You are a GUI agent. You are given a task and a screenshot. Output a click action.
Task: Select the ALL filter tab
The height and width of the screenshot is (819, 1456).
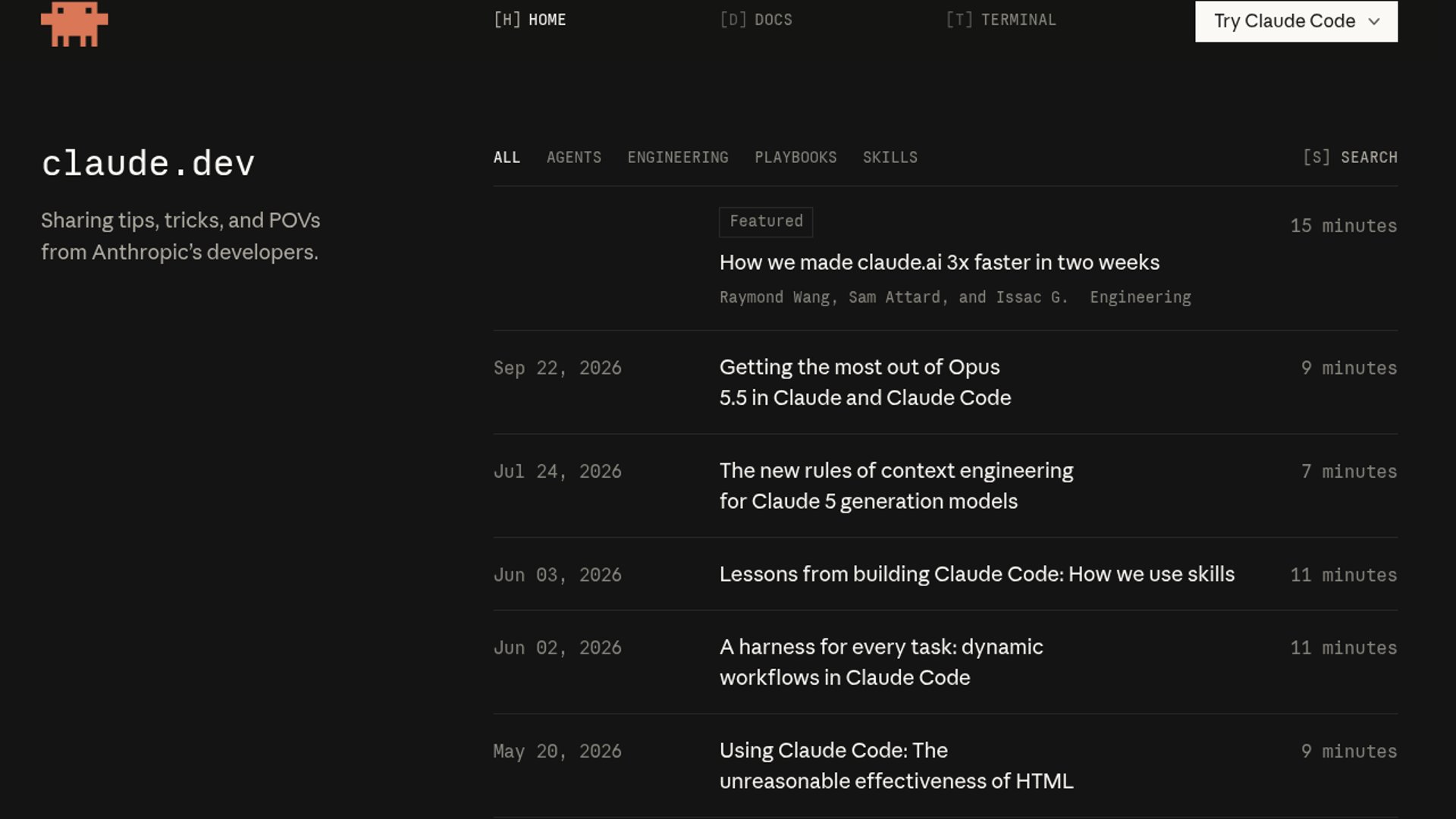pyautogui.click(x=507, y=158)
